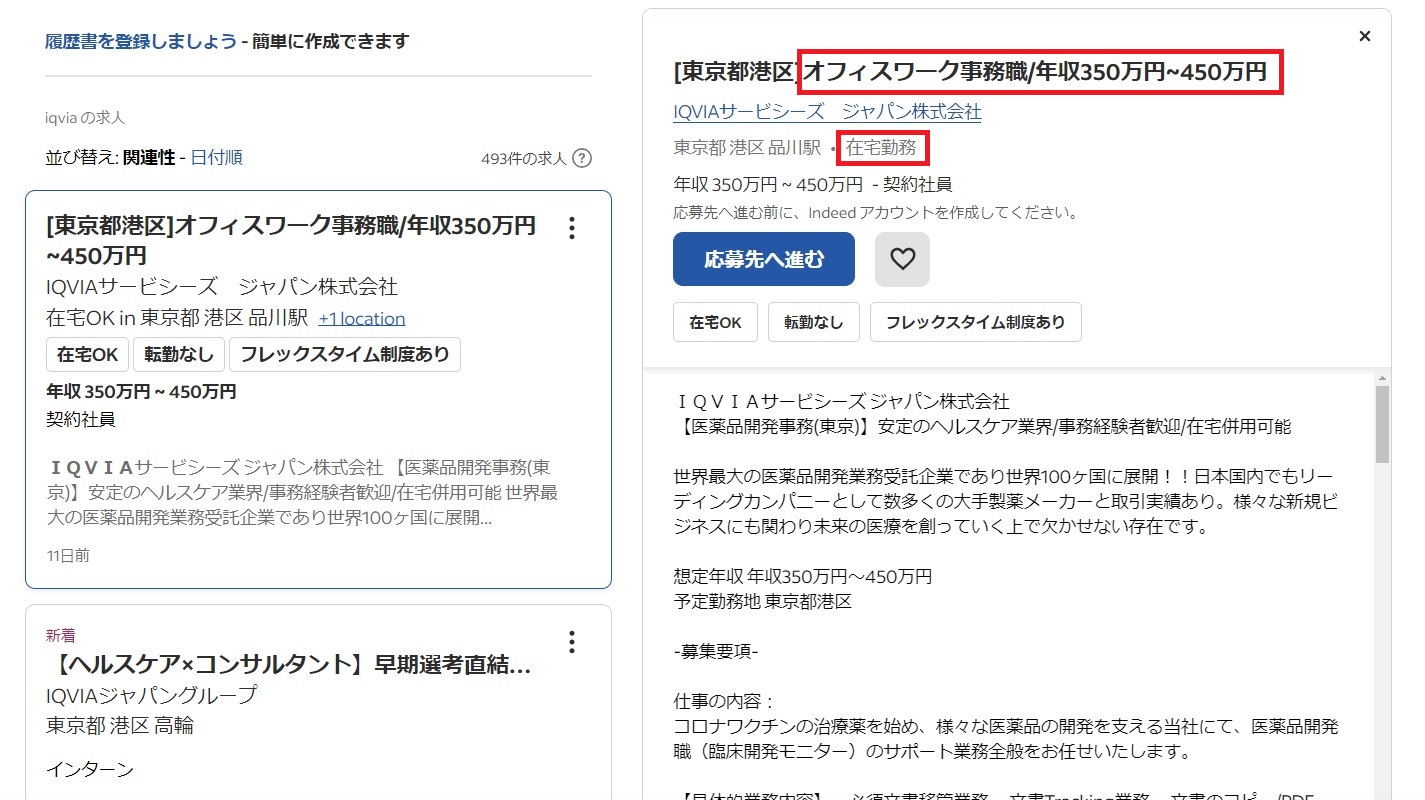Click 契約社員 text in first card
1425x800 pixels.
[x=81, y=419]
